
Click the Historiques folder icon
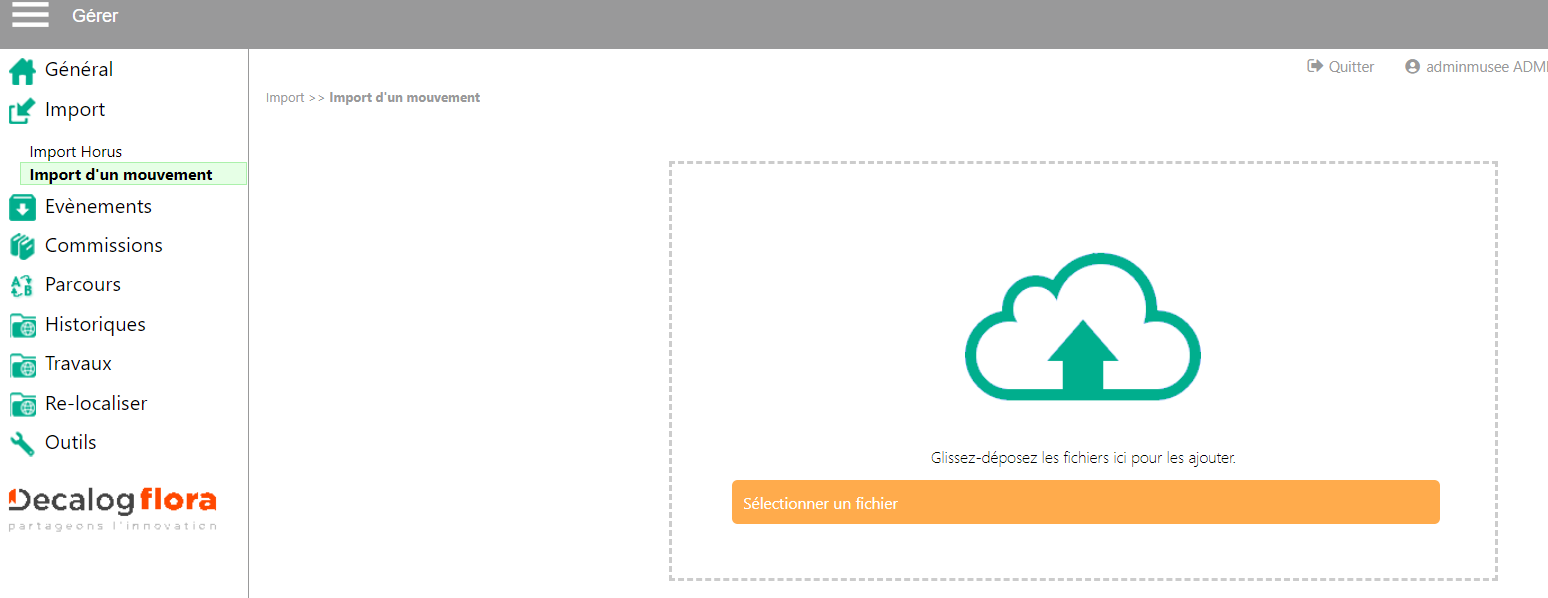(x=22, y=325)
